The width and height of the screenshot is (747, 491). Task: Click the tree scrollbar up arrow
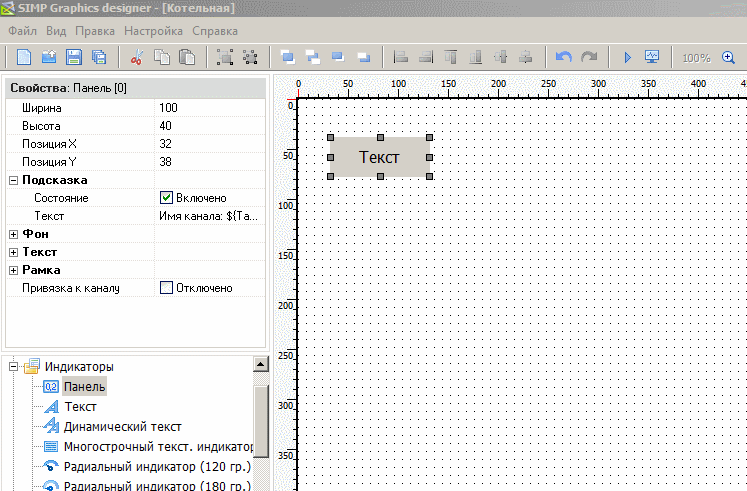[261, 364]
